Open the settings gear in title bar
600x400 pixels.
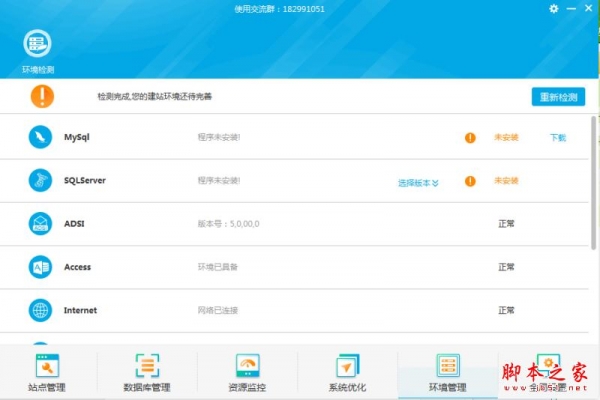[555, 9]
